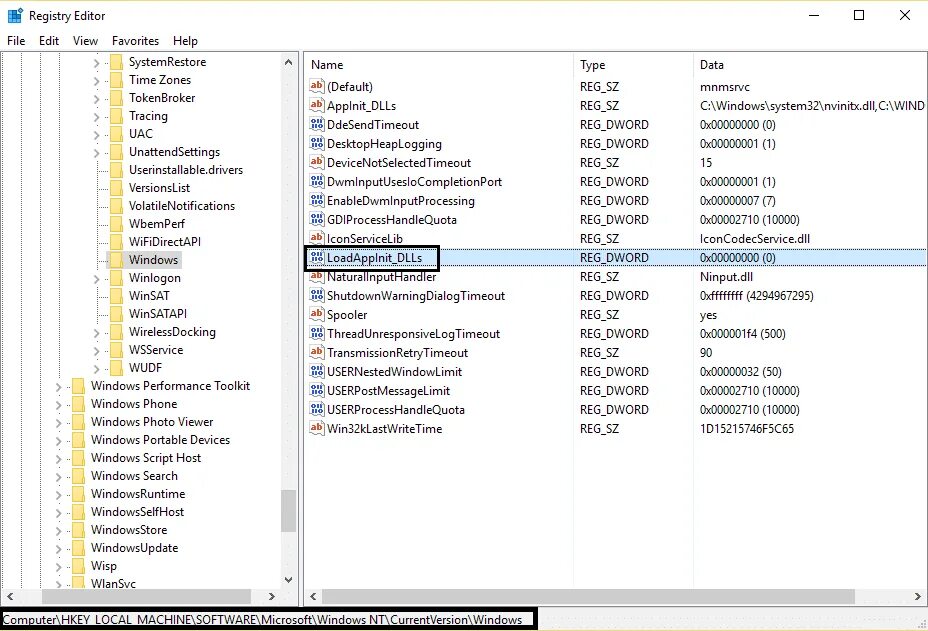This screenshot has height=631, width=928.
Task: Click the DesktopHeapLogging DWORD icon
Action: point(317,143)
